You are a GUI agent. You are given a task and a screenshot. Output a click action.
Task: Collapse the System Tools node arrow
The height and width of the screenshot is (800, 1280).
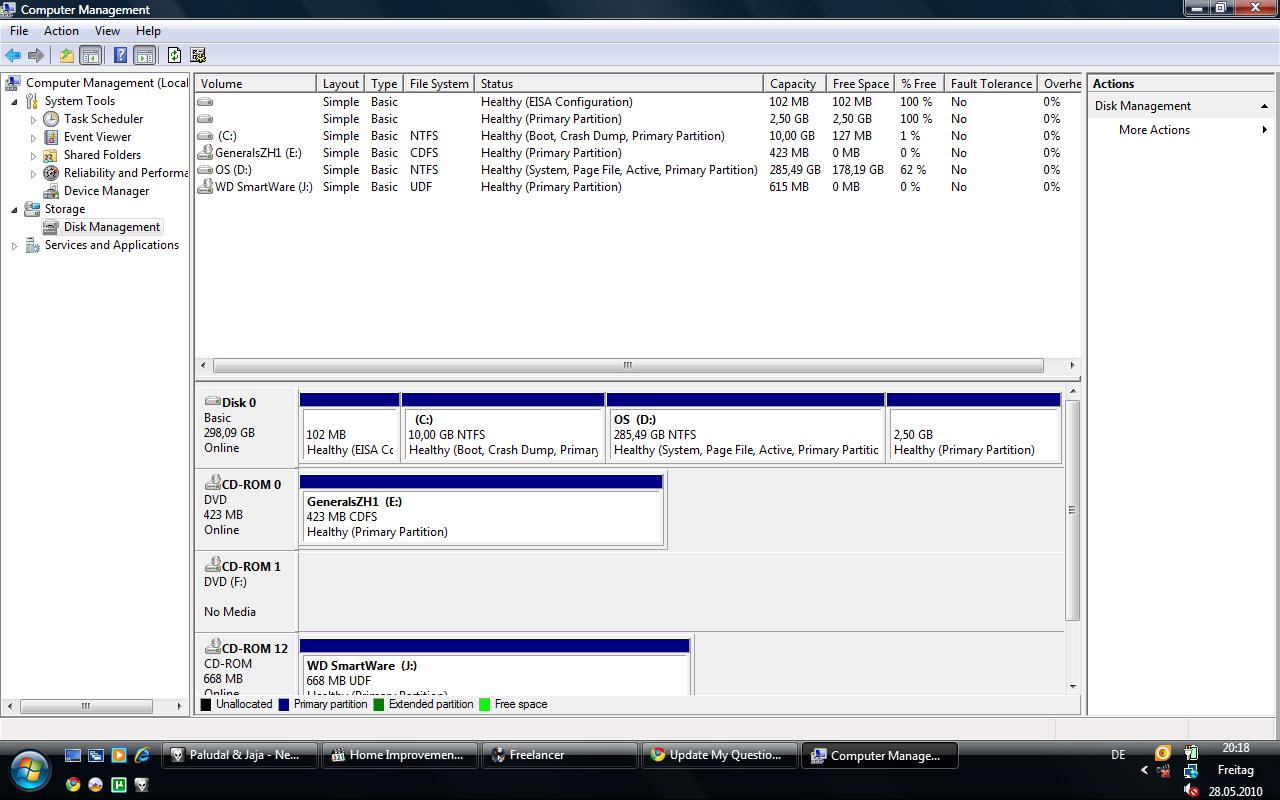[x=14, y=101]
